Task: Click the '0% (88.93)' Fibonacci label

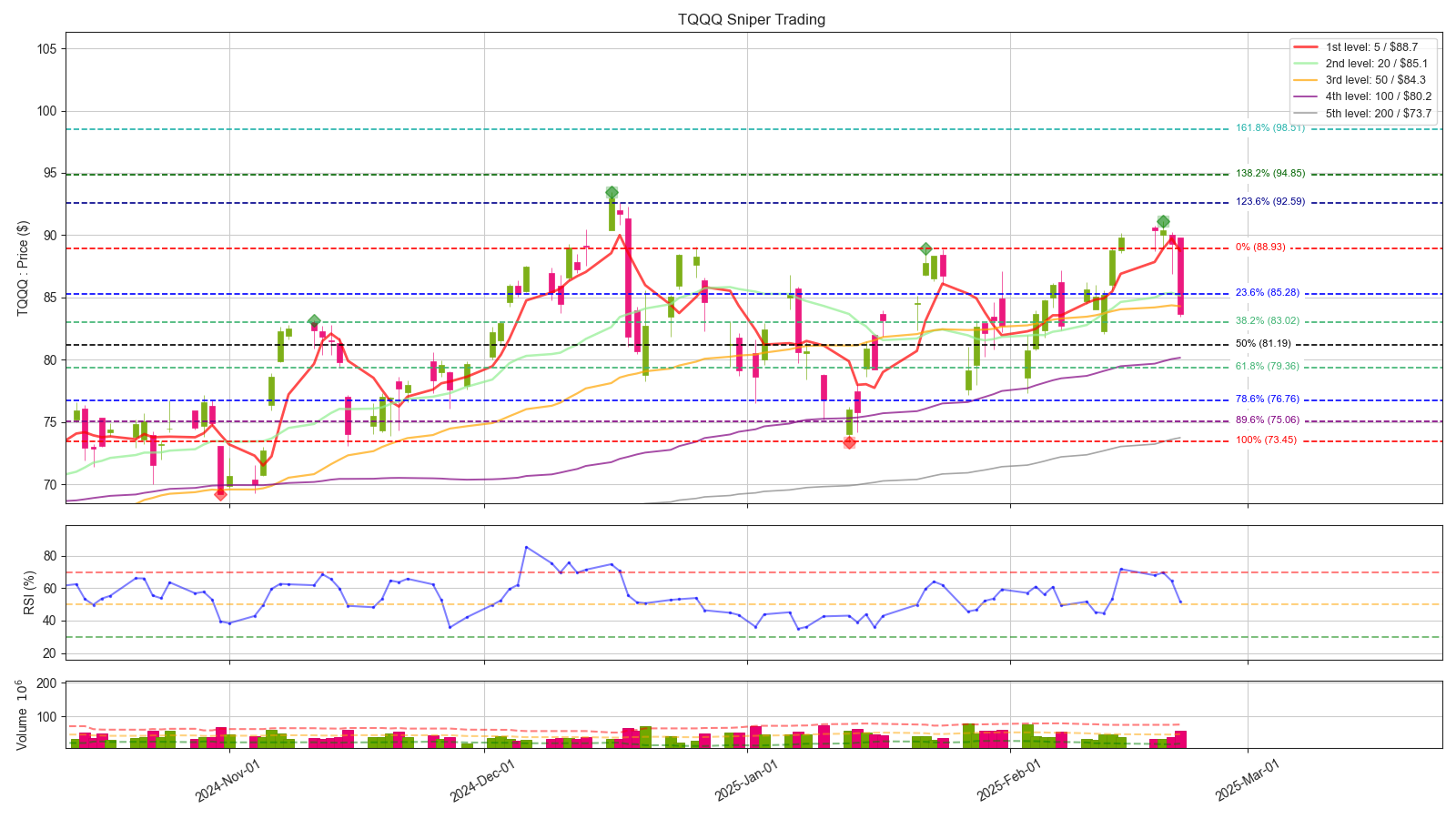Action: tap(1260, 248)
